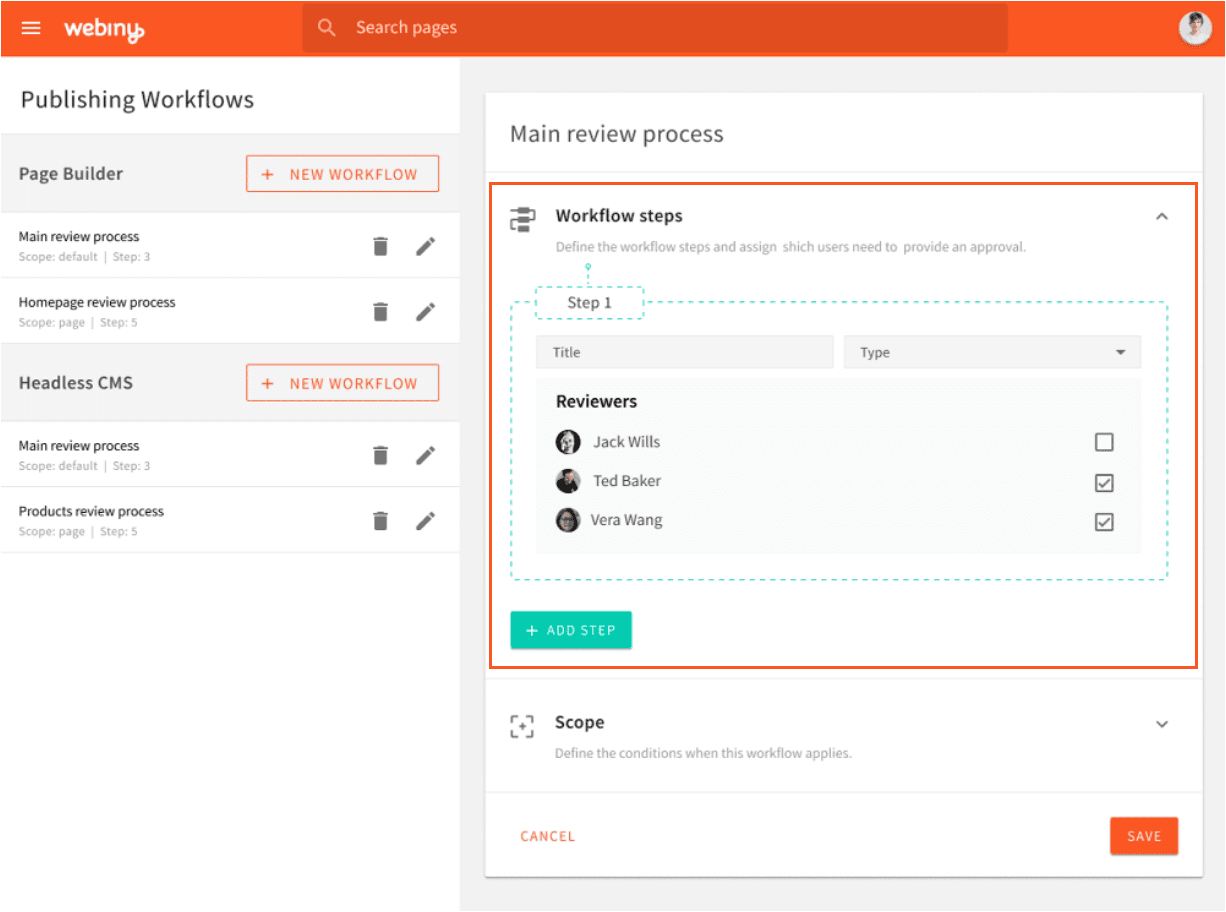
Task: Click the Add Step button
Action: 571,630
